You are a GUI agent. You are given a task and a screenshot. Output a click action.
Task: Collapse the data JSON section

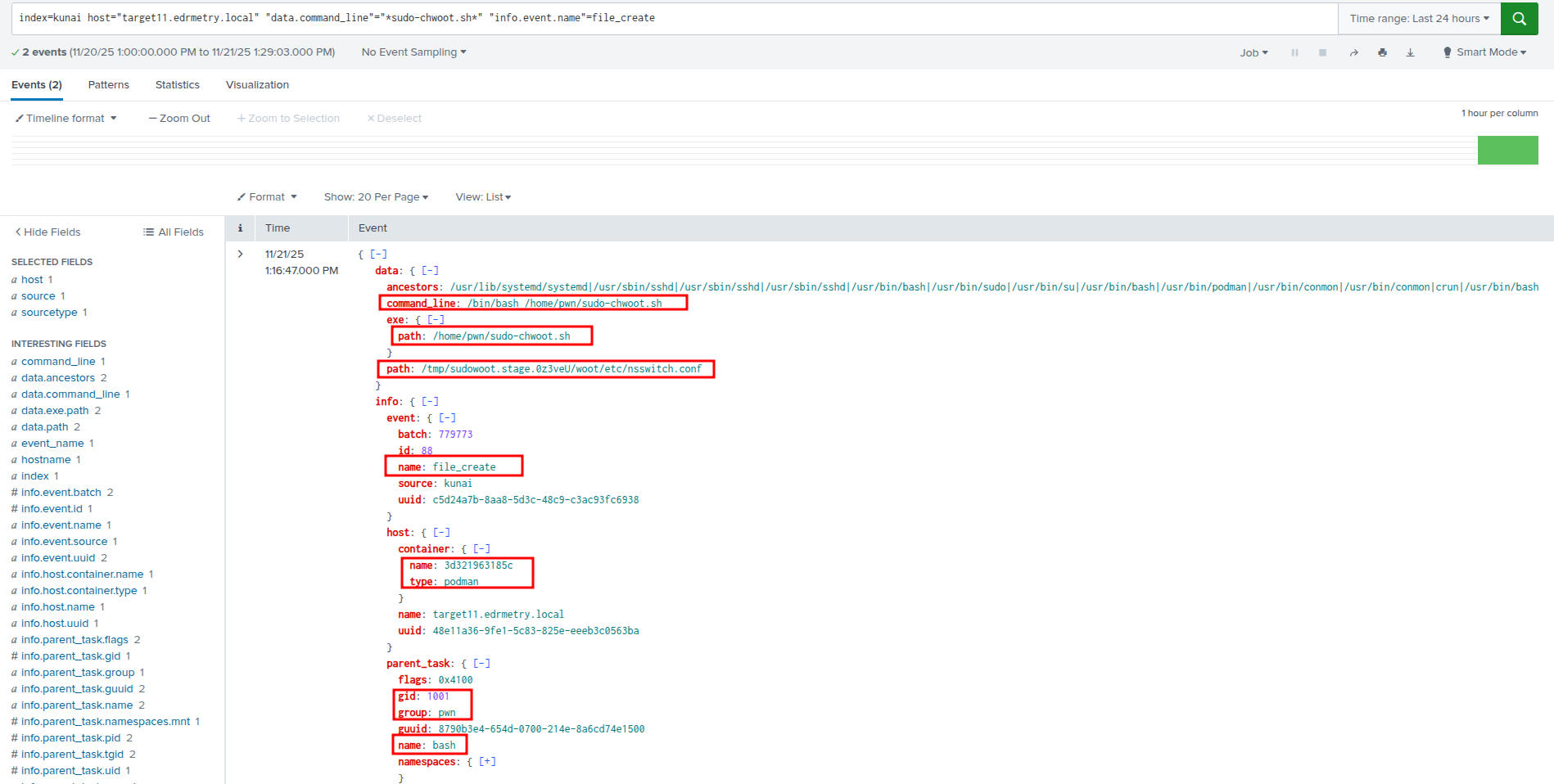pos(430,271)
